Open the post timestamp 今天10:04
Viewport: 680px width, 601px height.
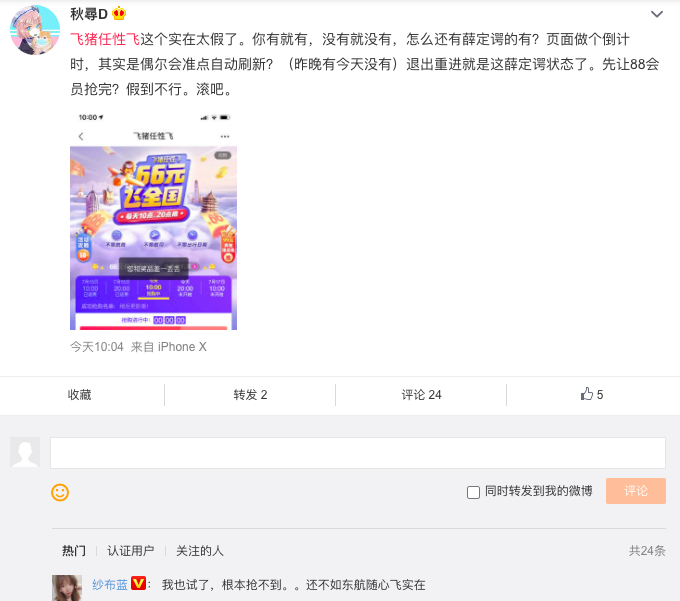point(97,347)
